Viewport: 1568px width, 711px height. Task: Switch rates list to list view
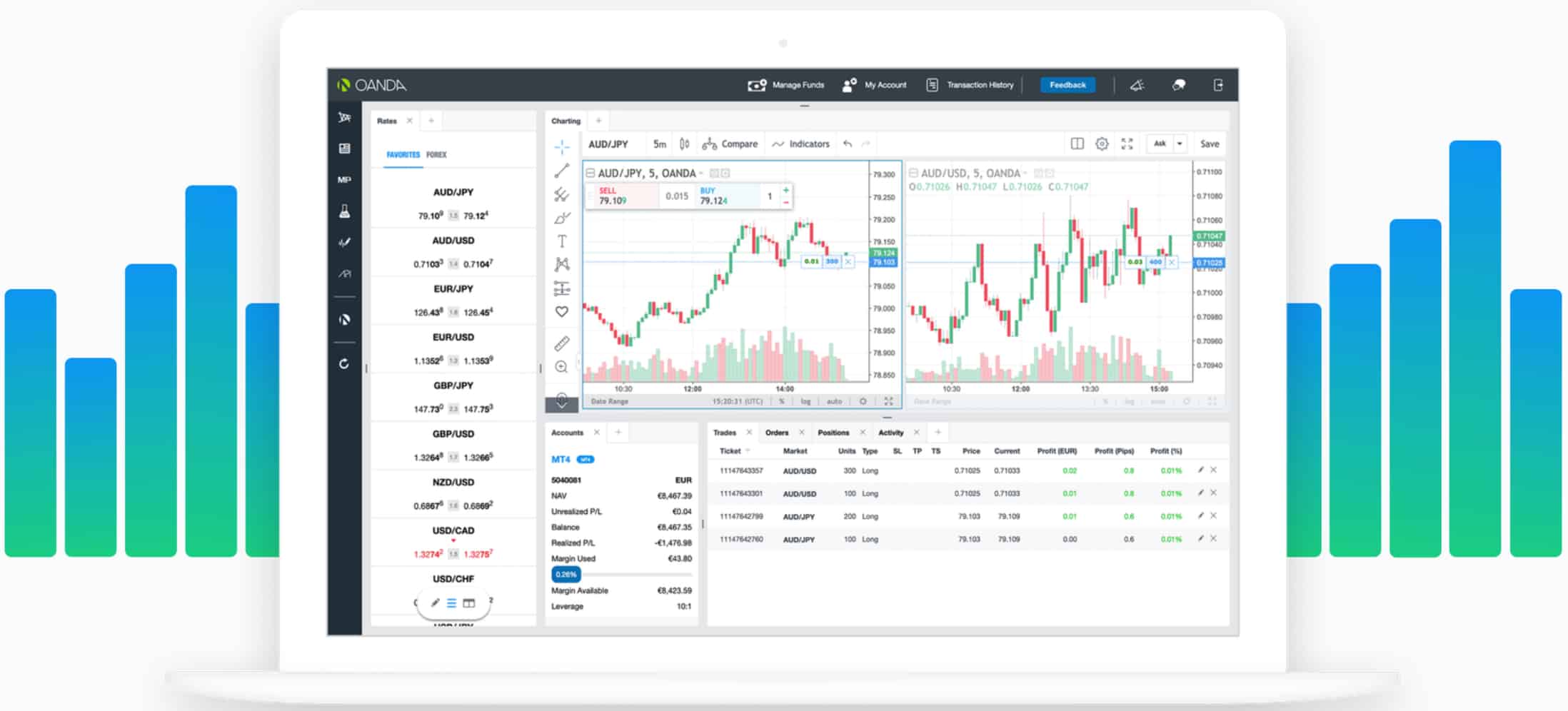tap(451, 604)
